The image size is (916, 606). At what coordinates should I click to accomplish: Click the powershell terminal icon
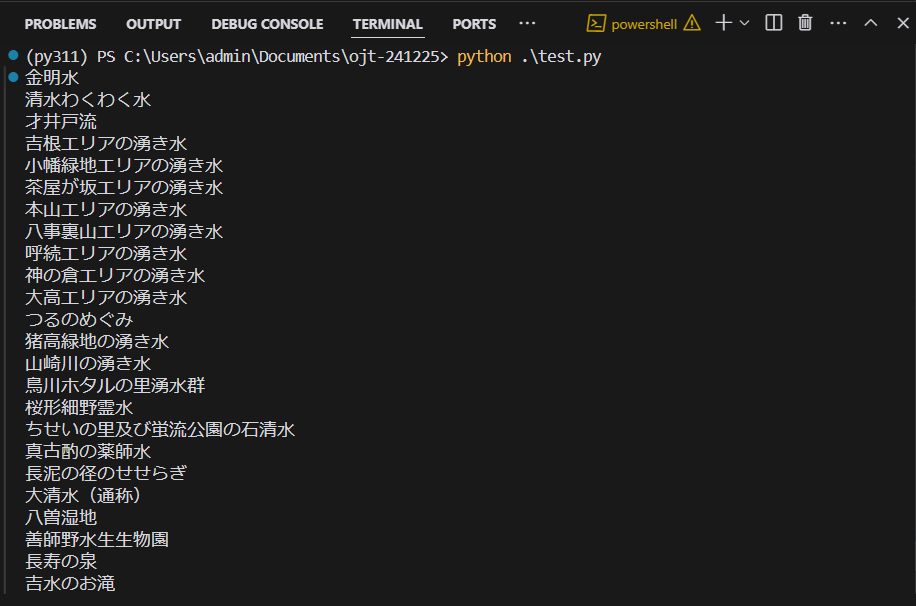[596, 23]
